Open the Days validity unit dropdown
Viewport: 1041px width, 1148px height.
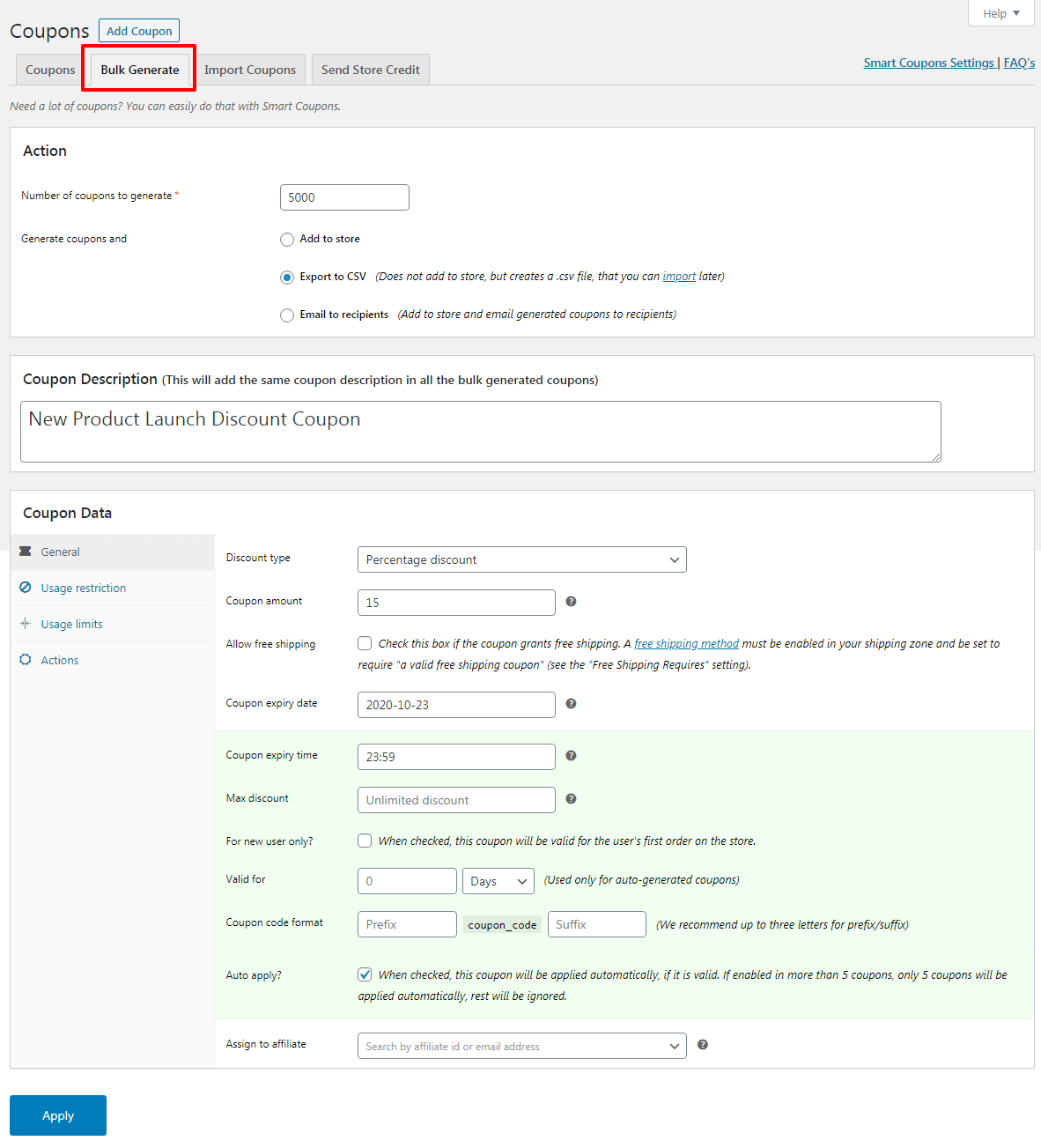point(498,881)
